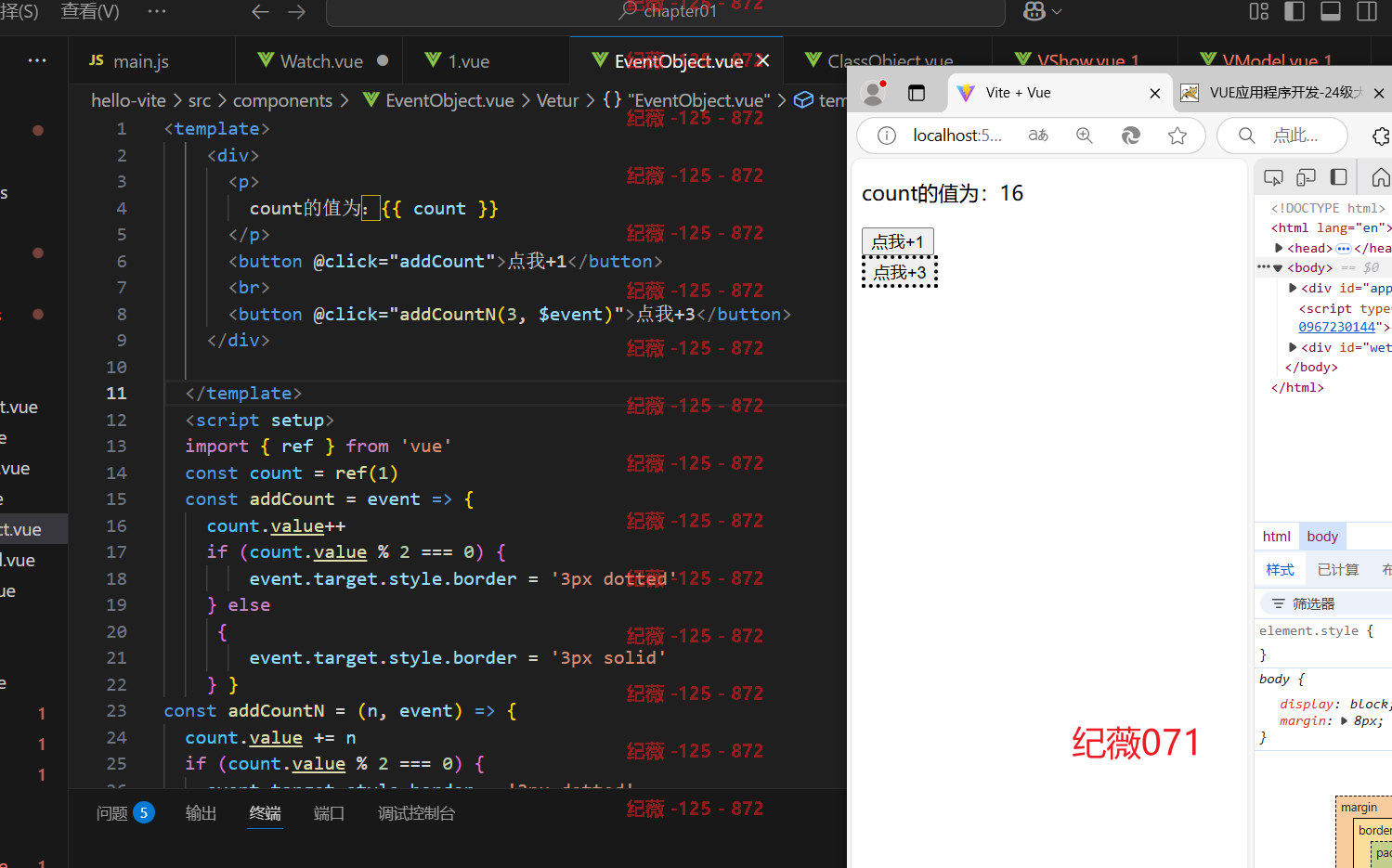Screen dimensions: 1392x868
Task: Go back with the VS Code arrow
Action: click(x=260, y=12)
